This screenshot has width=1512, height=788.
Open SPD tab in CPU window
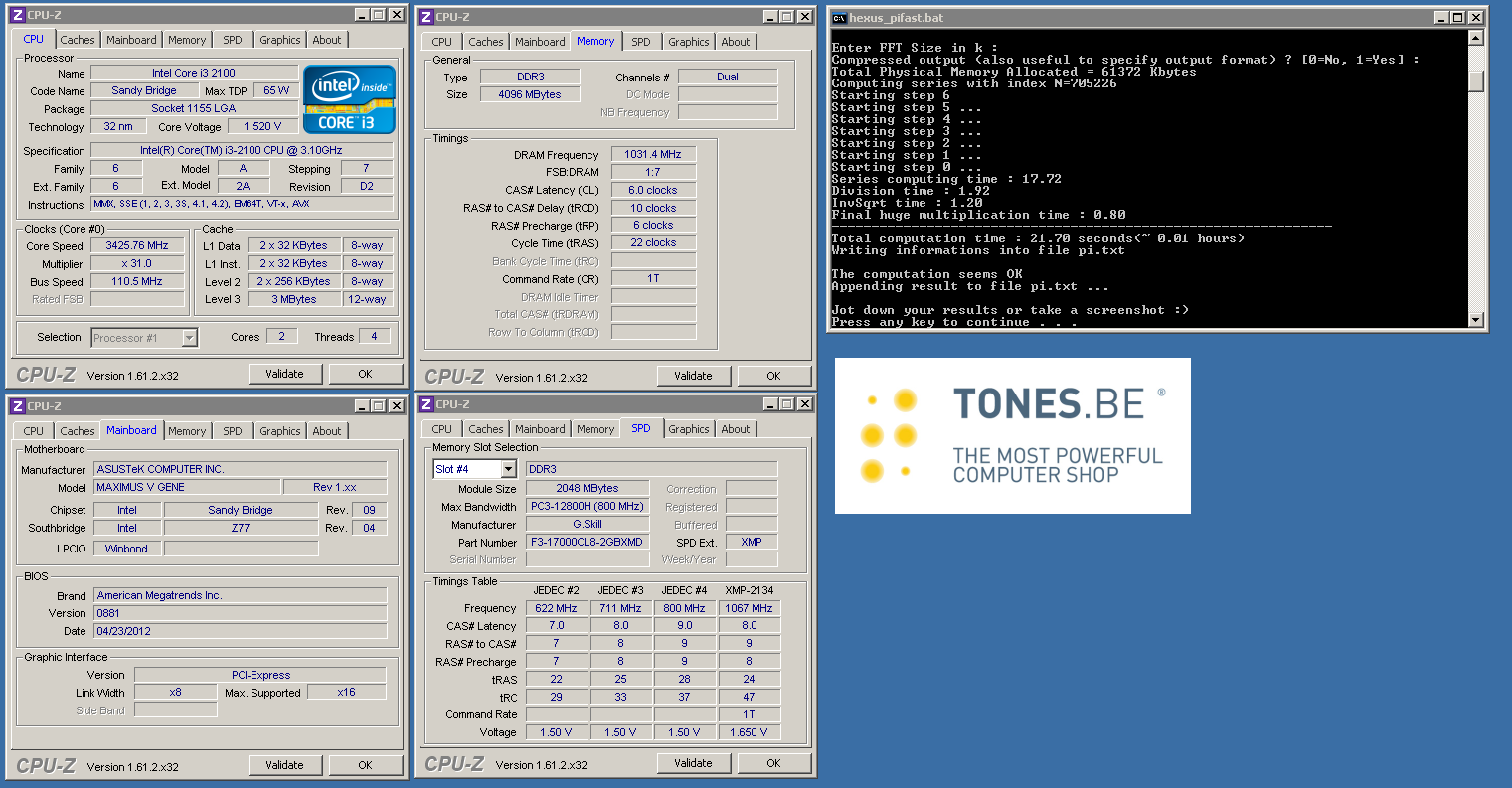[x=233, y=40]
